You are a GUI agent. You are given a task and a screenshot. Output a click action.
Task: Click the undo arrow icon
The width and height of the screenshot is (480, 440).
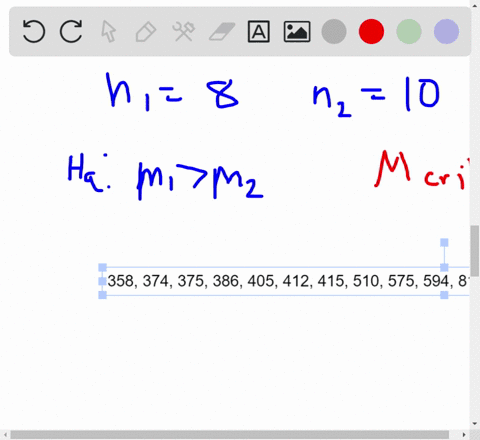pyautogui.click(x=33, y=31)
